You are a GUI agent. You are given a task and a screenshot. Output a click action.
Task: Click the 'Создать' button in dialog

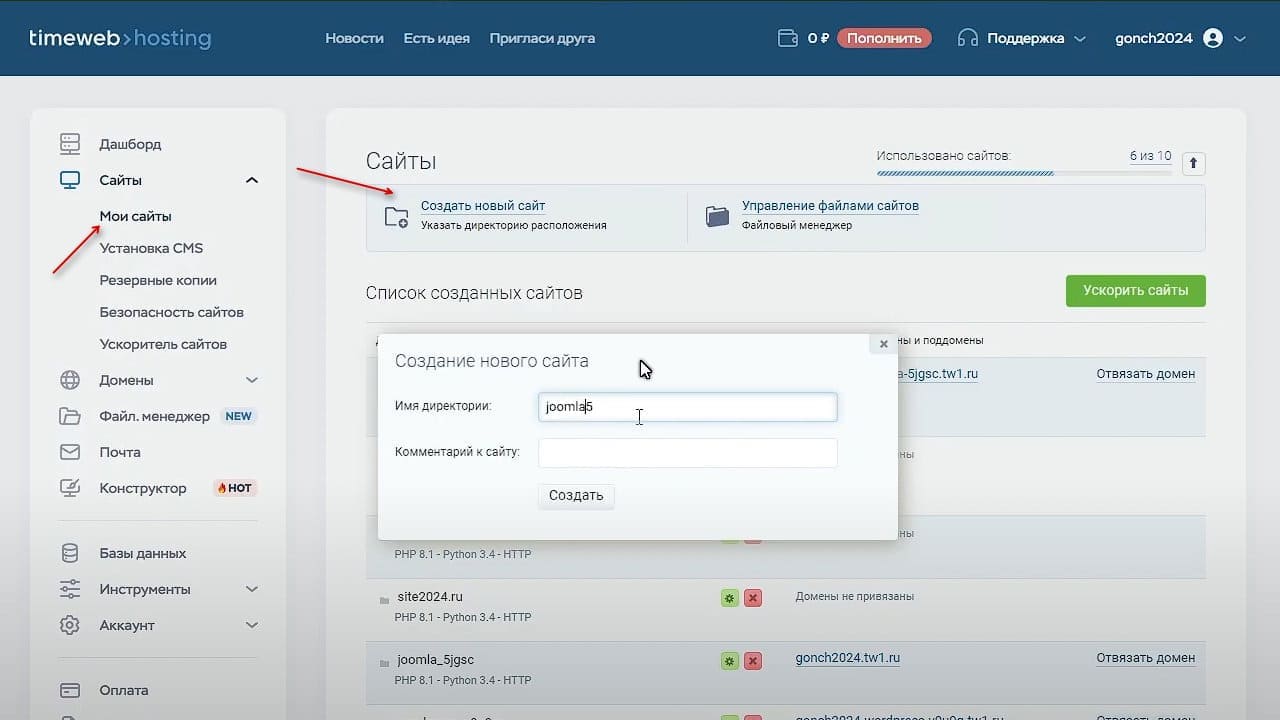tap(576, 496)
